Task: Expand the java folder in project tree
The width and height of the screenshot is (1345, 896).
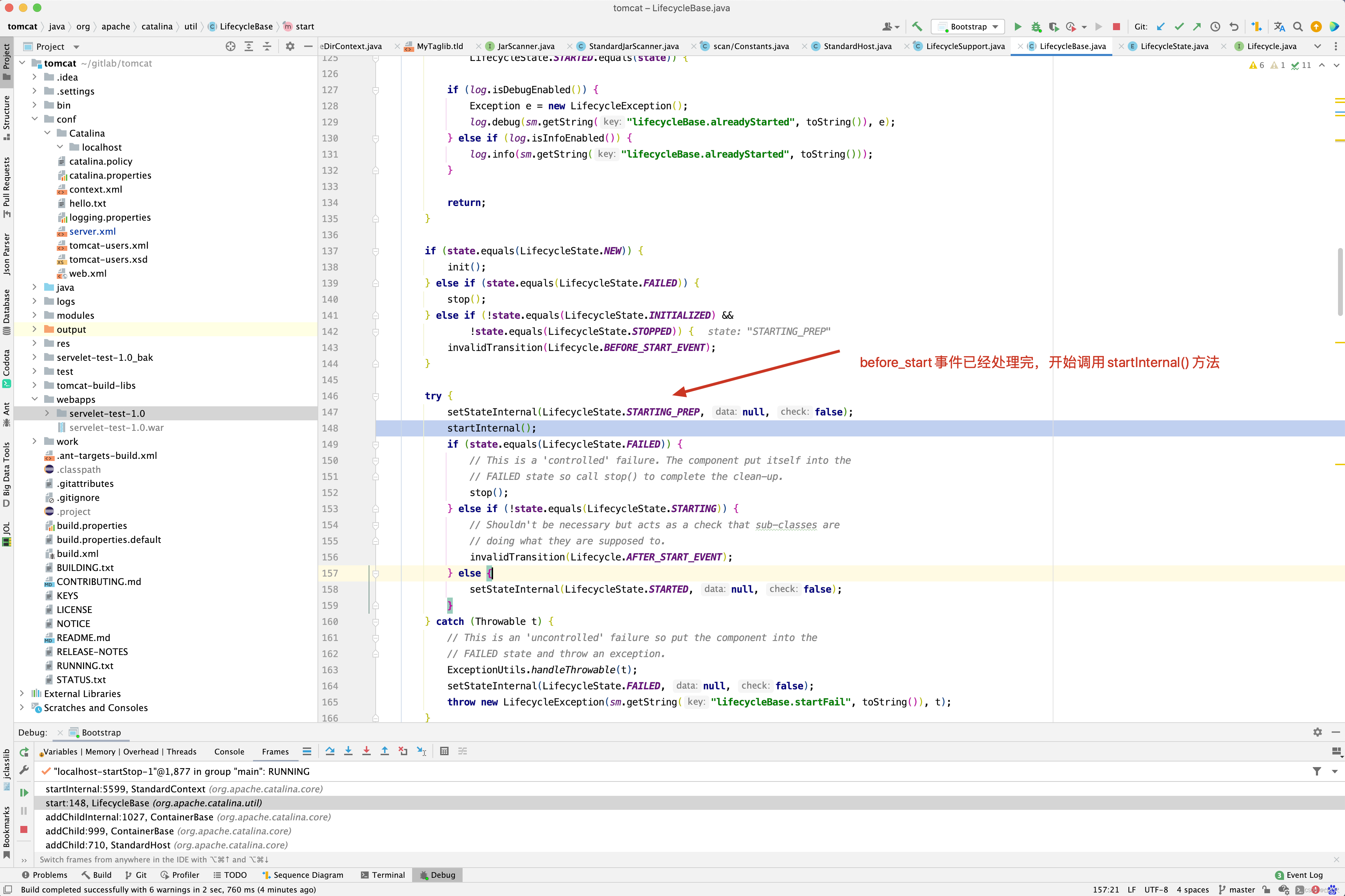Action: coord(34,288)
